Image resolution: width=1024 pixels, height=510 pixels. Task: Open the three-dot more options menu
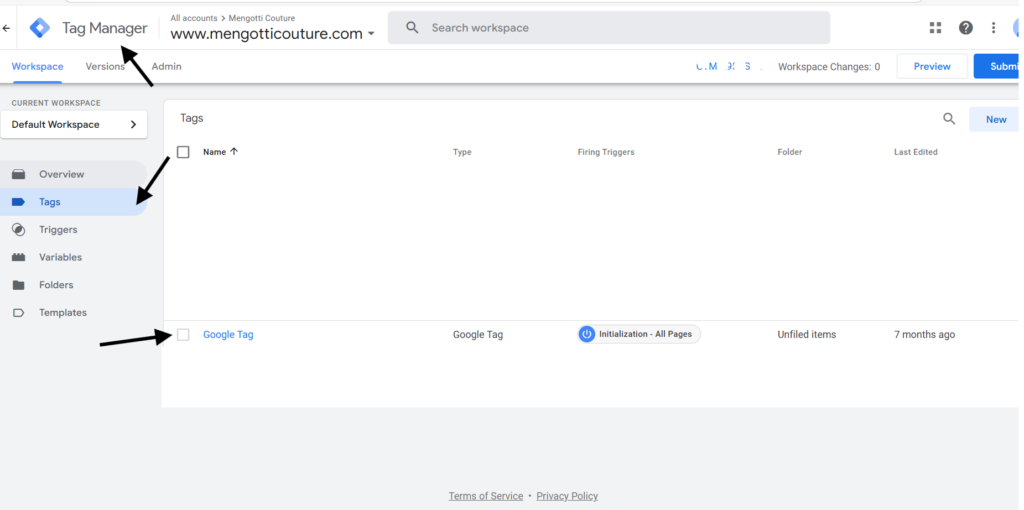click(993, 27)
